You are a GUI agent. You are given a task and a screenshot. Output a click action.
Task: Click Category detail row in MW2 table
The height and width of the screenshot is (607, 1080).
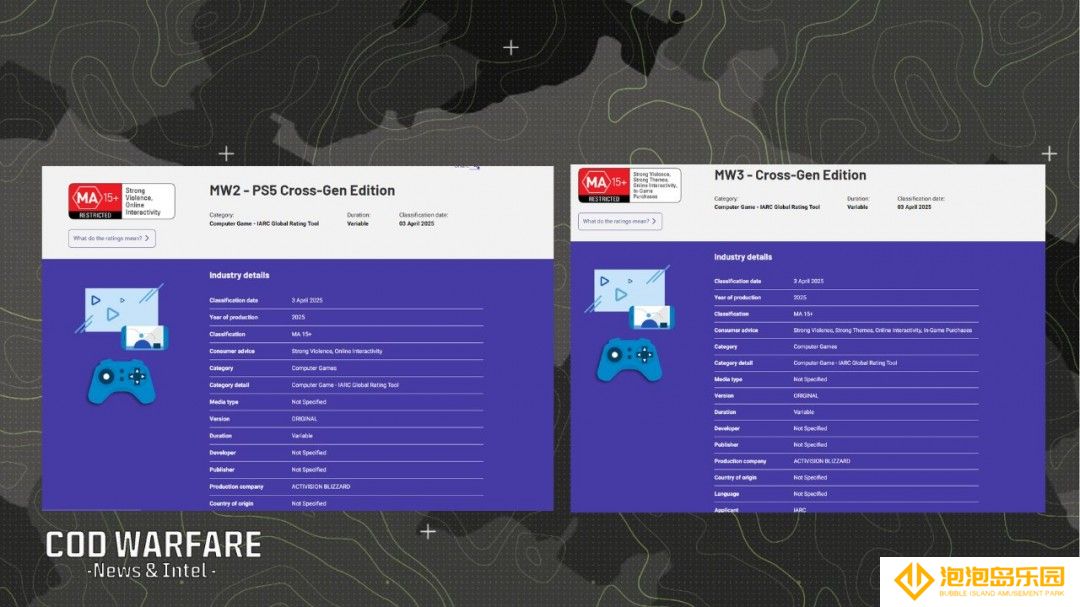point(346,385)
